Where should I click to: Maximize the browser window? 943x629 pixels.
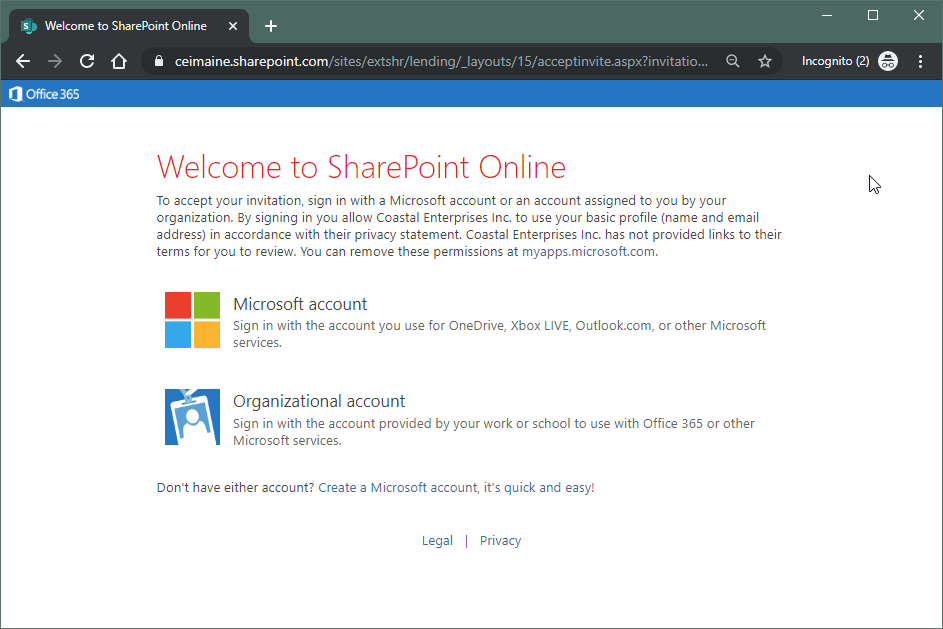(873, 16)
